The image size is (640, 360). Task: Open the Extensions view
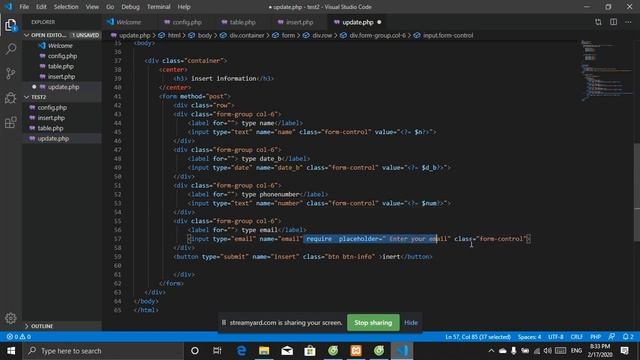click(11, 122)
